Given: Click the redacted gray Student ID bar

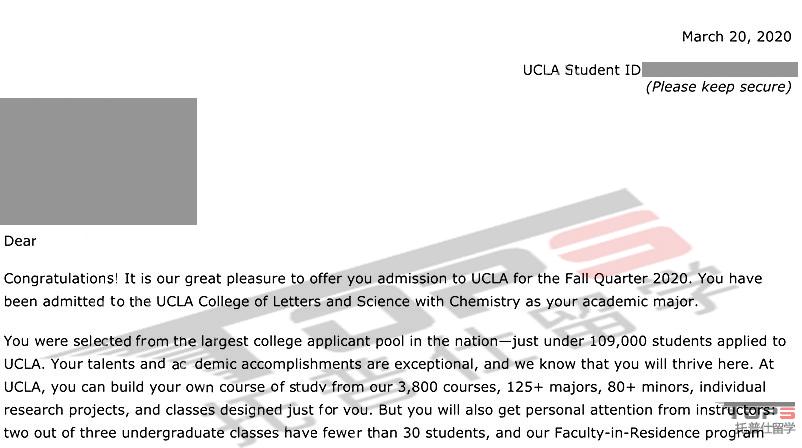Looking at the screenshot, I should (x=720, y=70).
